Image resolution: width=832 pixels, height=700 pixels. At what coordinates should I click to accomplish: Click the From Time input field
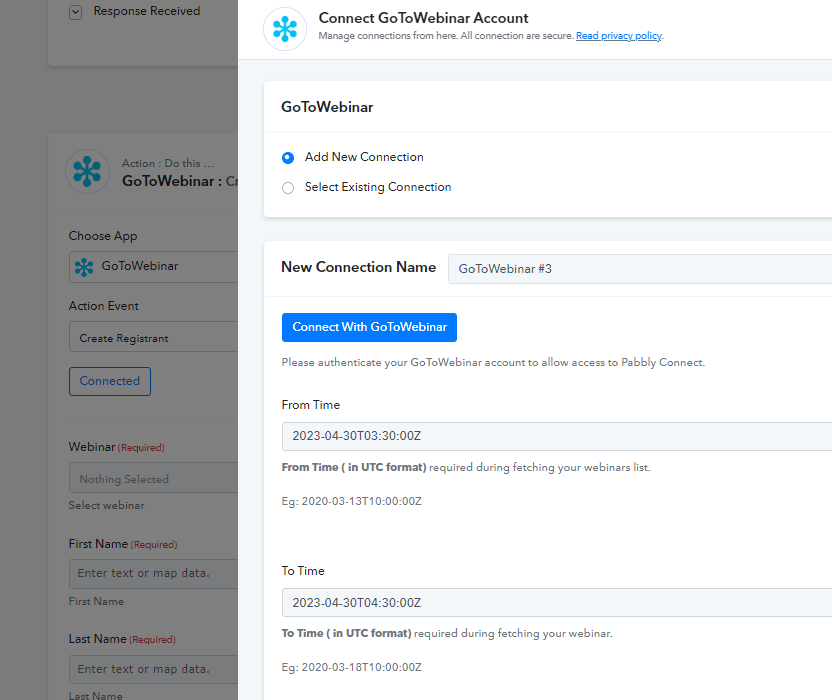tap(557, 436)
